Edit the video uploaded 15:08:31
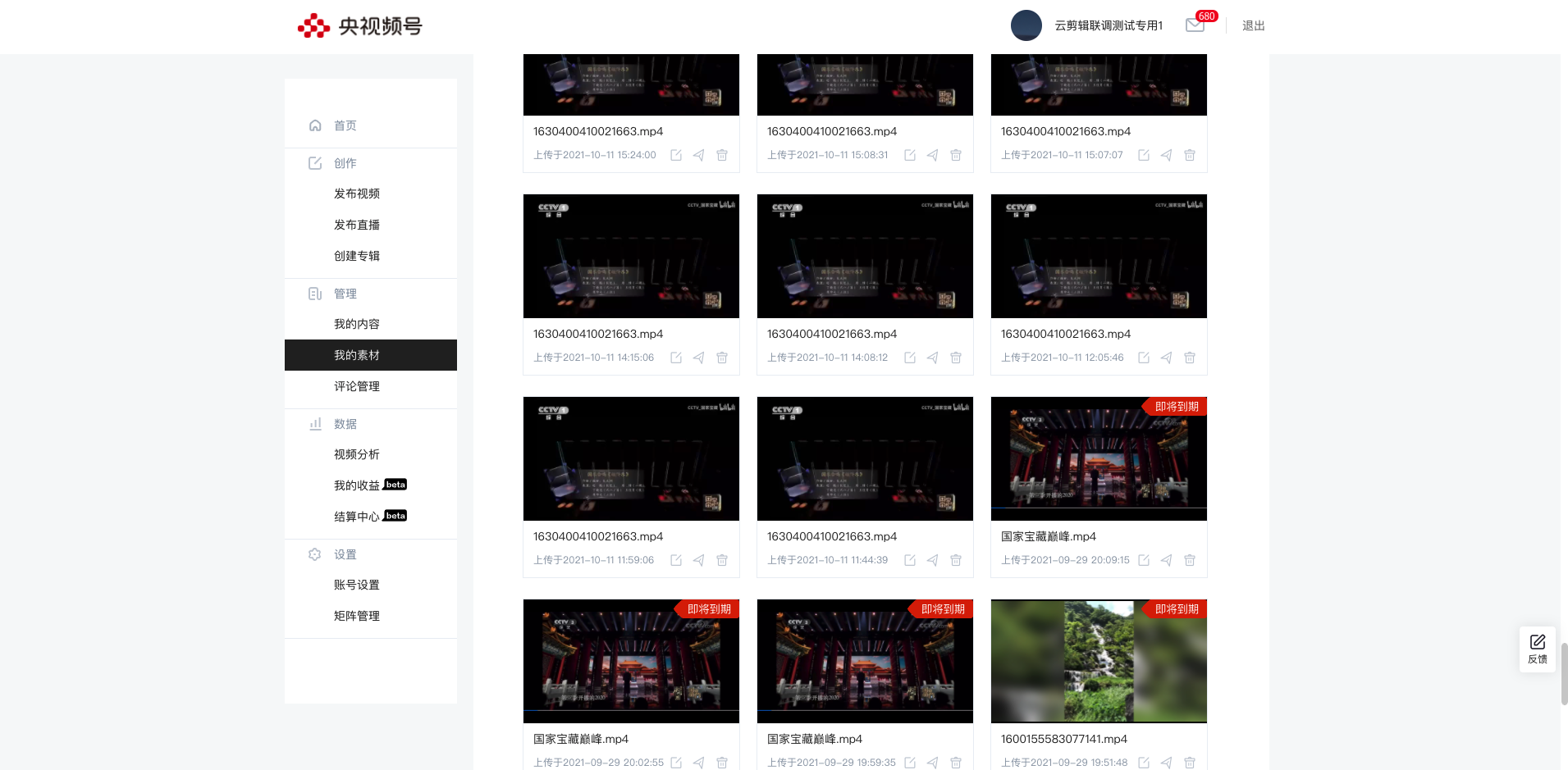 [910, 155]
